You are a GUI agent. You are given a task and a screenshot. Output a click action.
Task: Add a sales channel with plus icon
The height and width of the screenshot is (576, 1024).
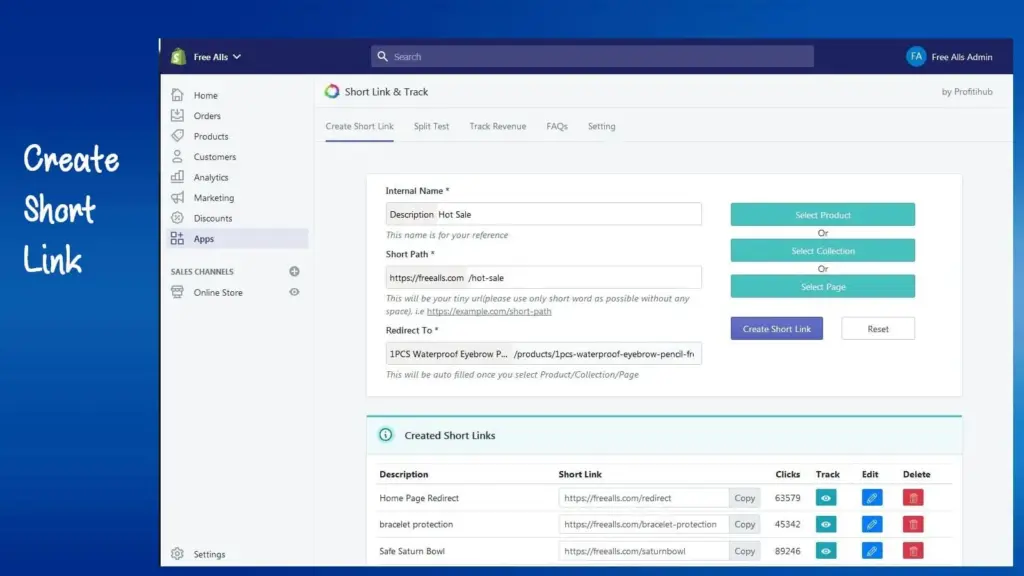point(295,271)
